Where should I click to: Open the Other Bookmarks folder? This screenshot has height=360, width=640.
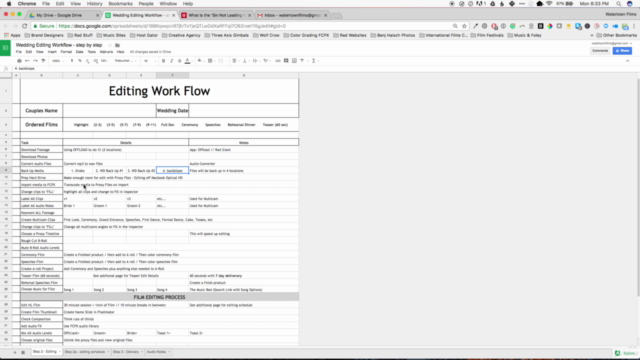coord(617,36)
